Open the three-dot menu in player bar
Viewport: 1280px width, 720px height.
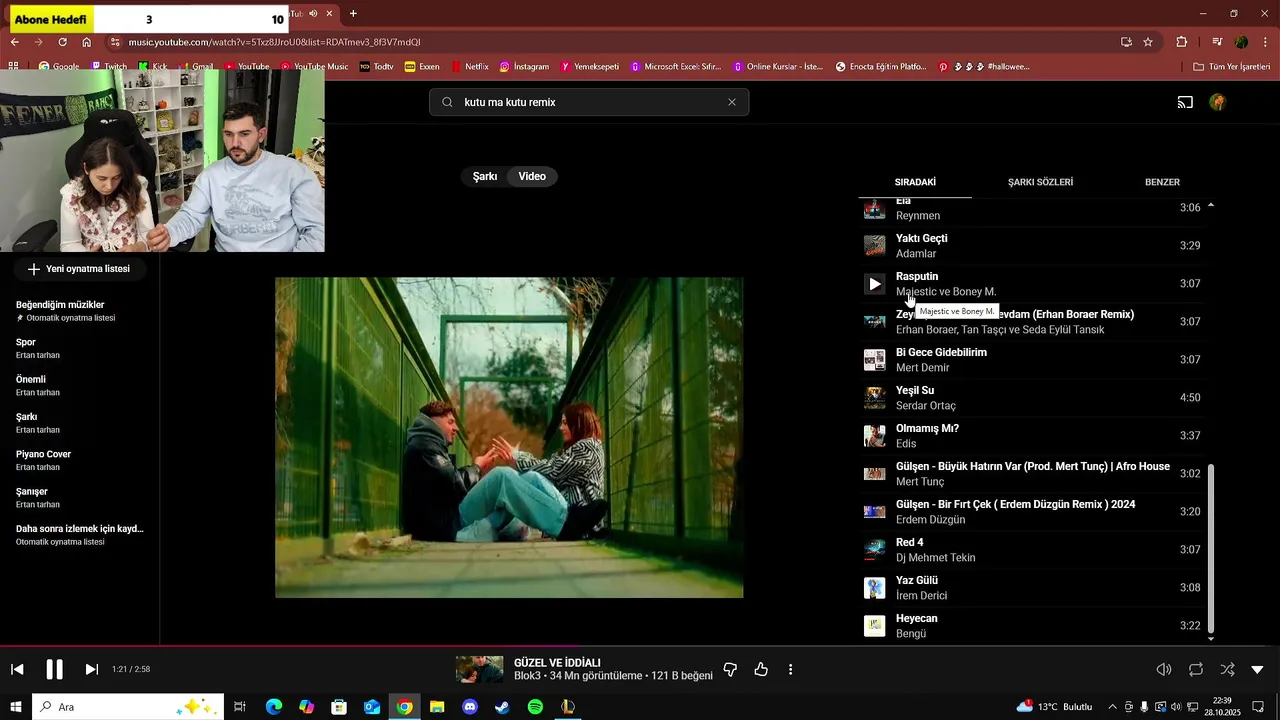tap(791, 669)
